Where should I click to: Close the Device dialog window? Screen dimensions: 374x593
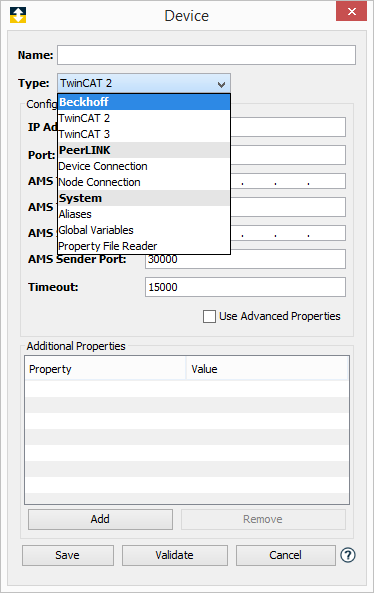351,11
